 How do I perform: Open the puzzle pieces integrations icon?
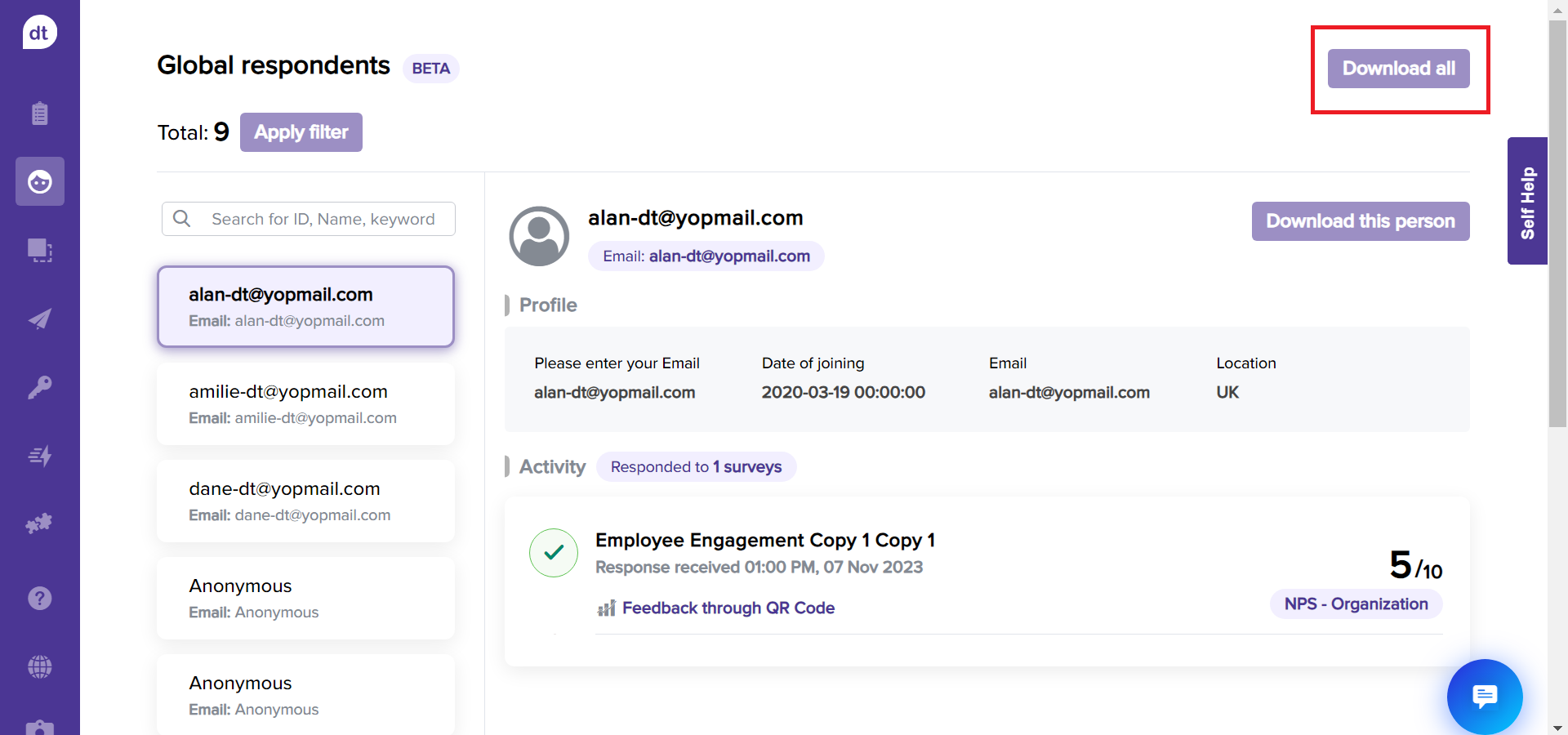[39, 523]
